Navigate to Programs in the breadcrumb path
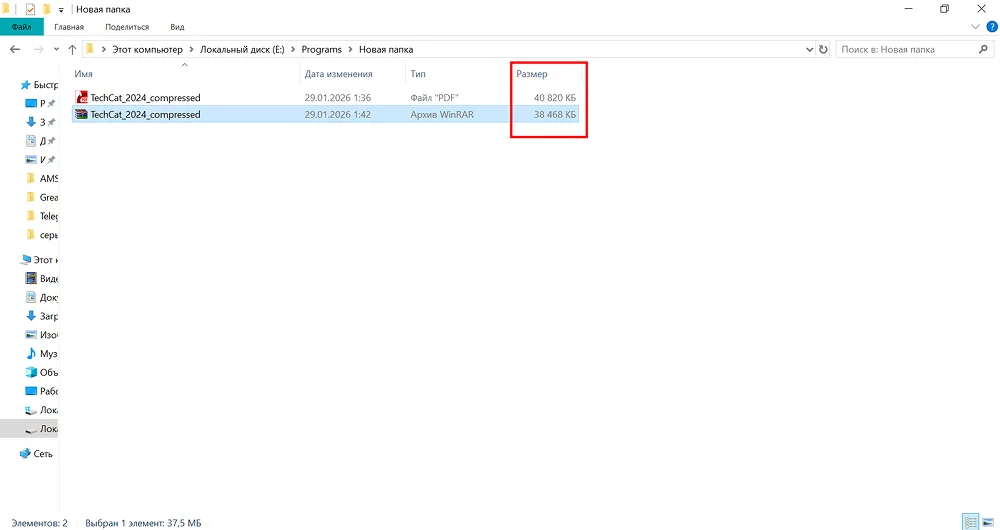This screenshot has height=530, width=1000. point(322,49)
